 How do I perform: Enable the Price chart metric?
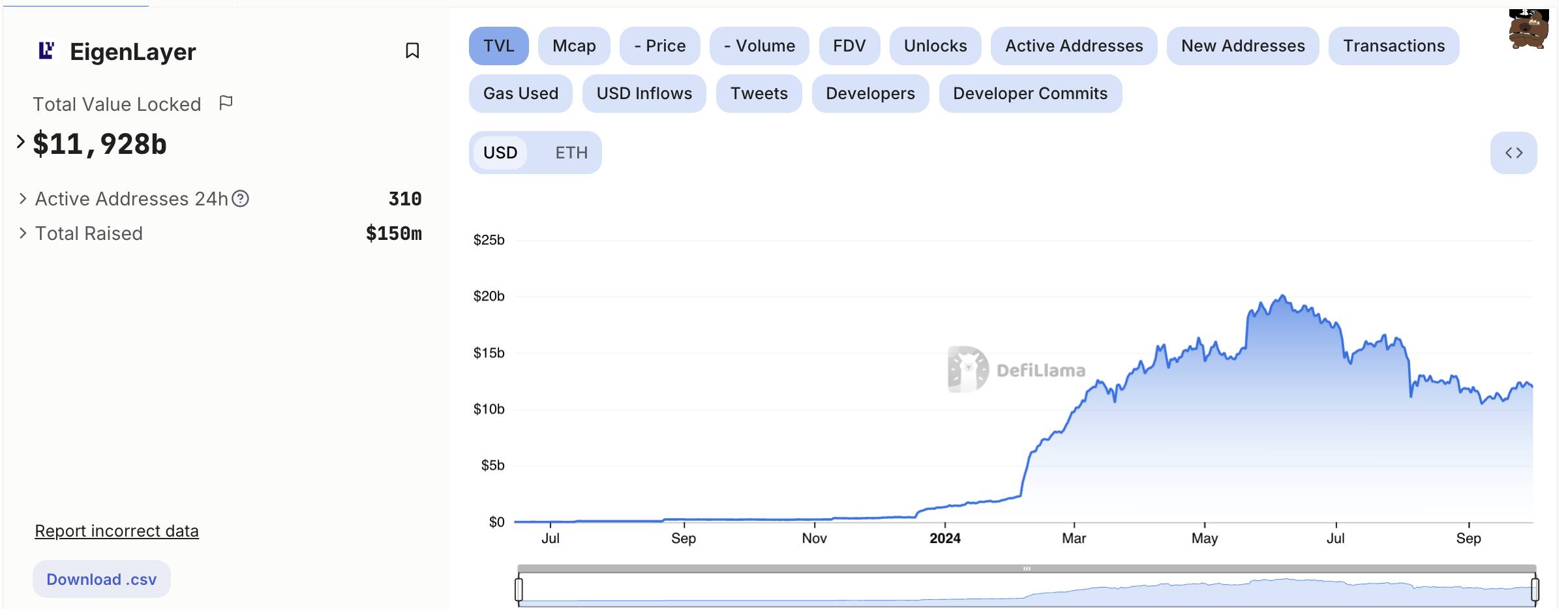[660, 46]
